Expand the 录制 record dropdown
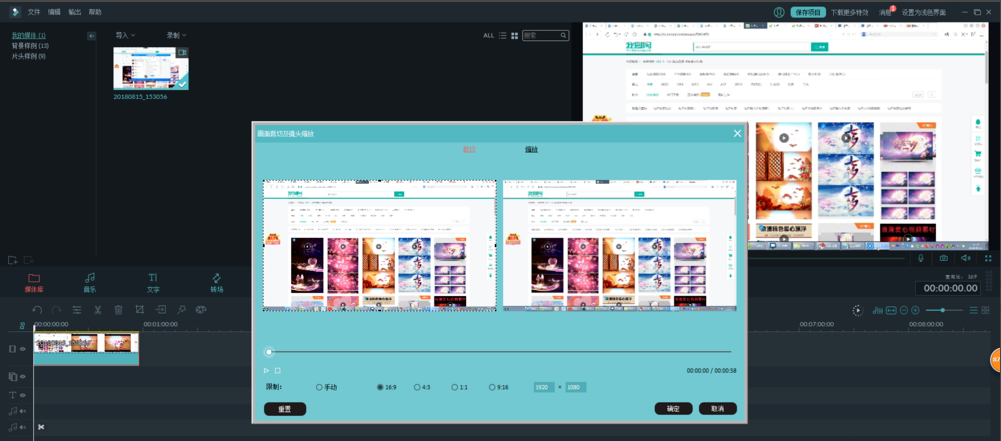1001x441 pixels. 176,35
